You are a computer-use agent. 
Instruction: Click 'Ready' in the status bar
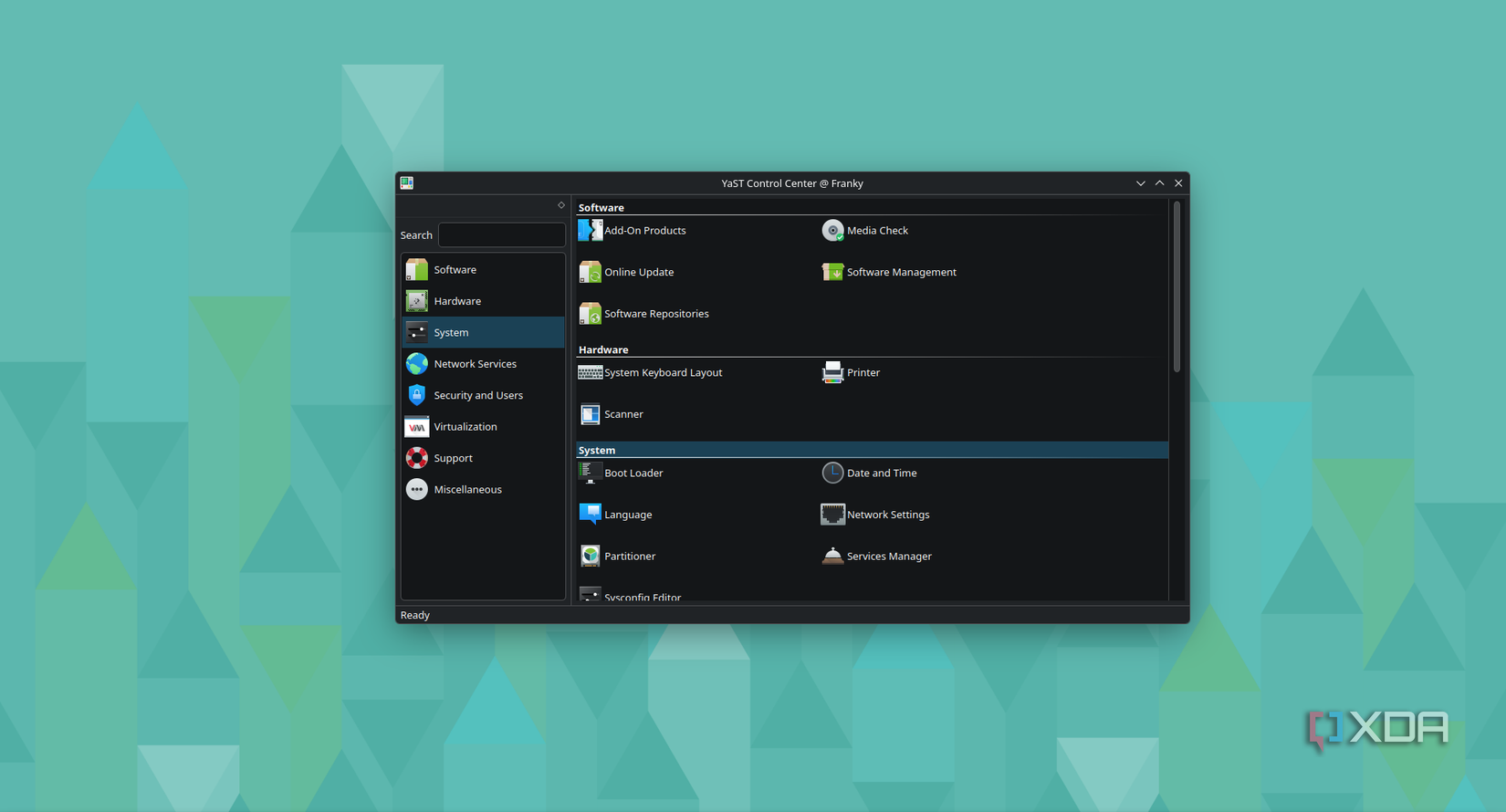[415, 615]
